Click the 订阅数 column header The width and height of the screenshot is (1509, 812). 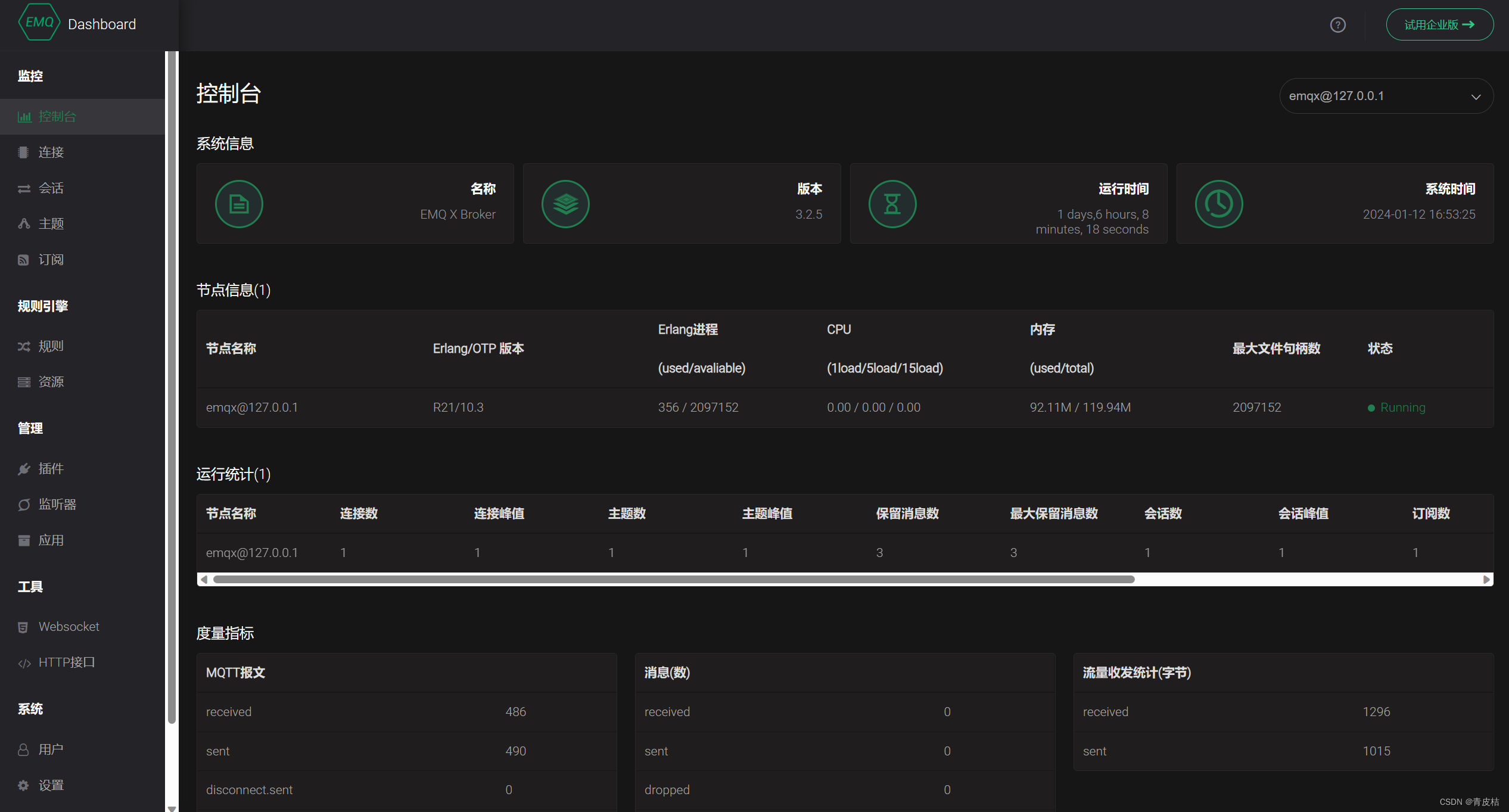pos(1431,514)
